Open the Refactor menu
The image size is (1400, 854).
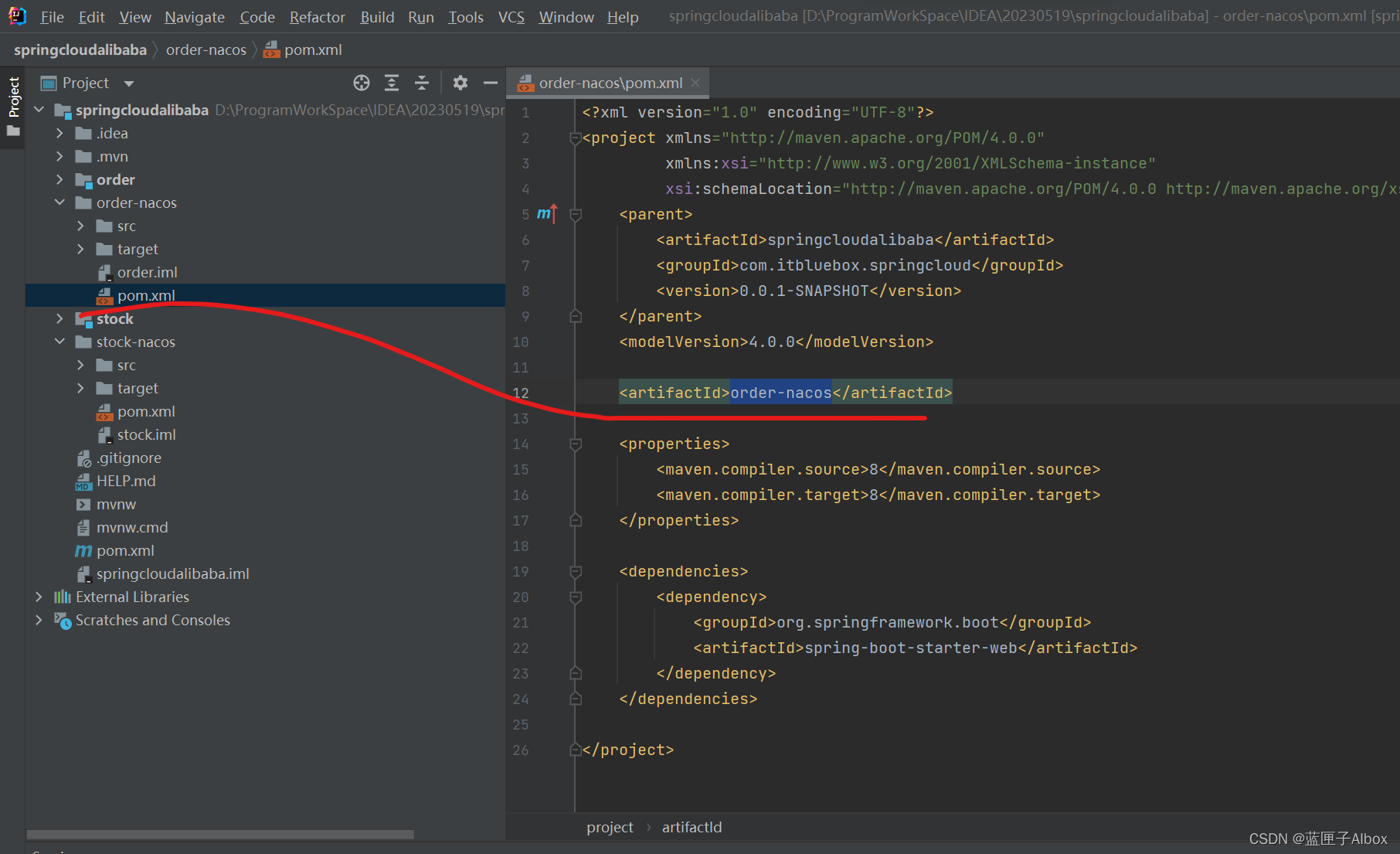coord(317,17)
